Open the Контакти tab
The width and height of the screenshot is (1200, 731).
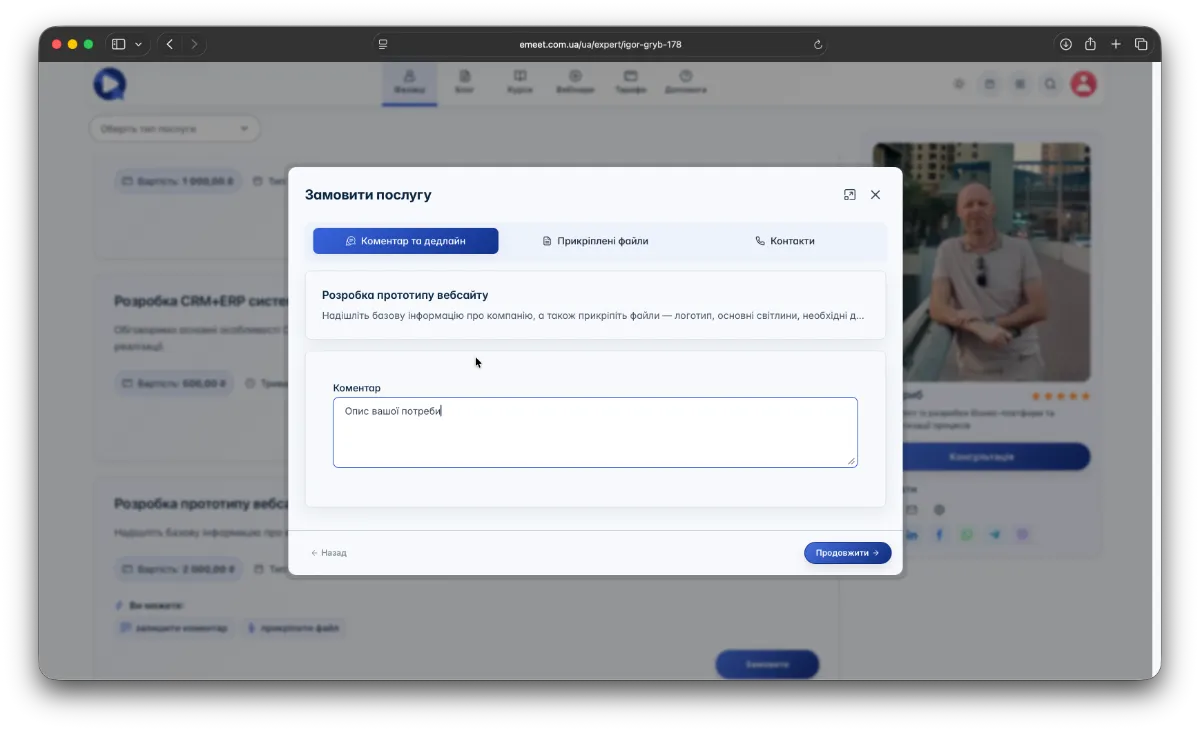[x=784, y=241]
